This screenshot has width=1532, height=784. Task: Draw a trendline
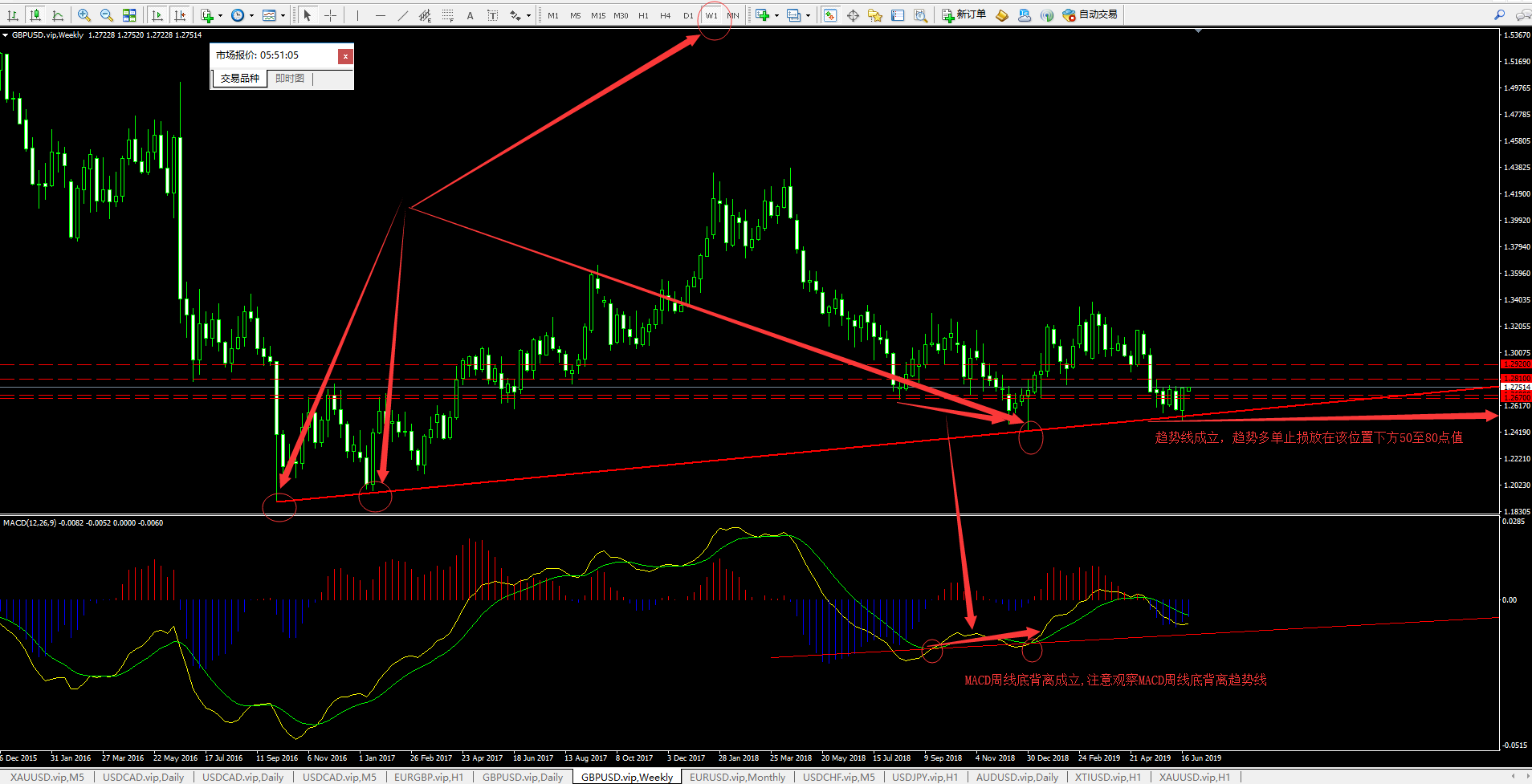[x=403, y=15]
